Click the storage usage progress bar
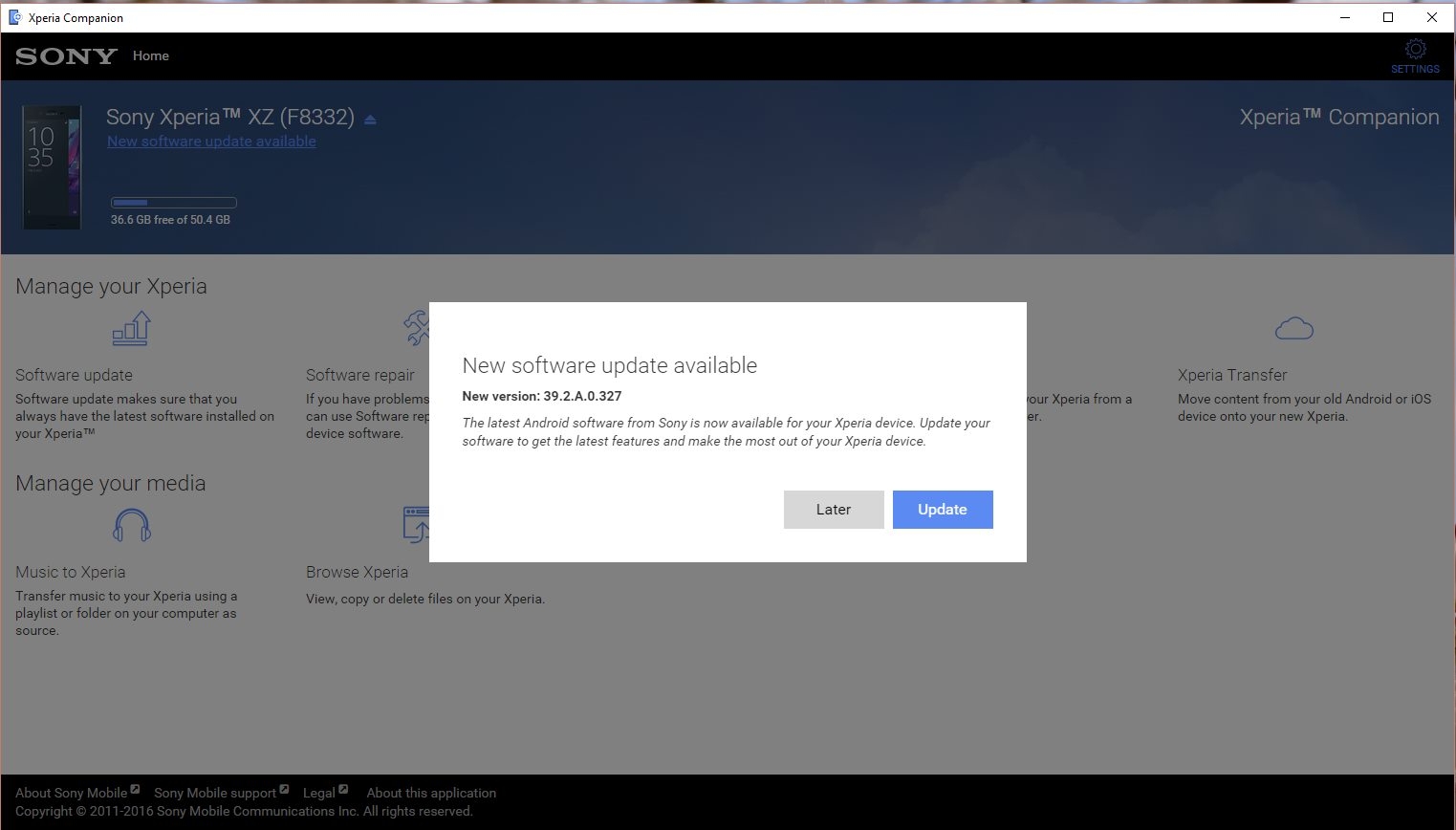The height and width of the screenshot is (830, 1456). (x=174, y=203)
